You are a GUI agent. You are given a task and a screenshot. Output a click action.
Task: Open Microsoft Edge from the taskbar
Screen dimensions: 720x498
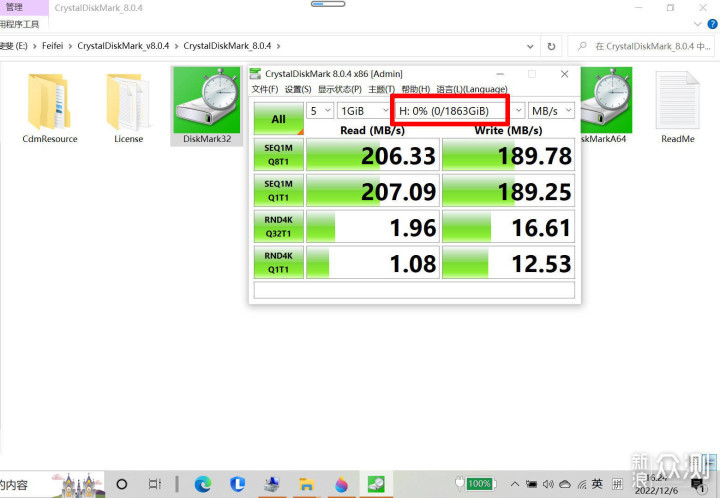click(x=202, y=484)
